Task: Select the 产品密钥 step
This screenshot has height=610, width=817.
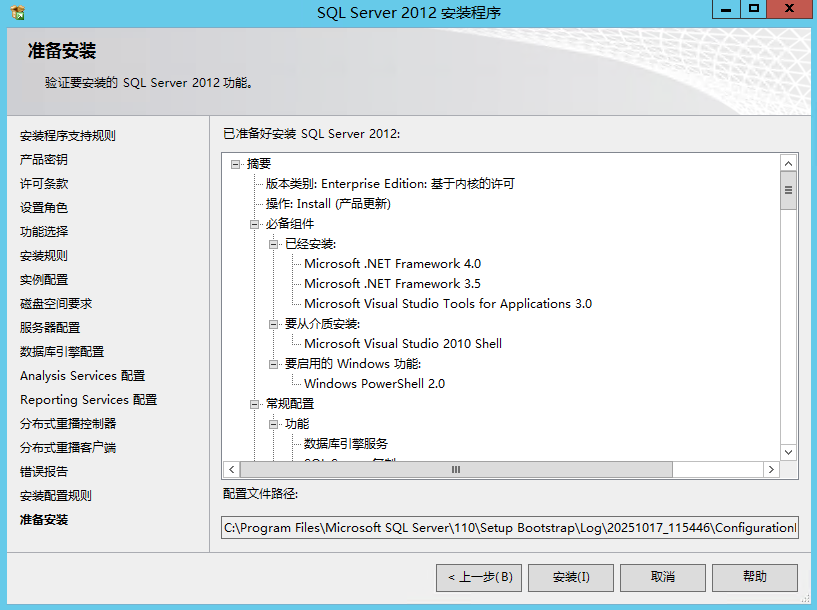Action: [x=44, y=160]
